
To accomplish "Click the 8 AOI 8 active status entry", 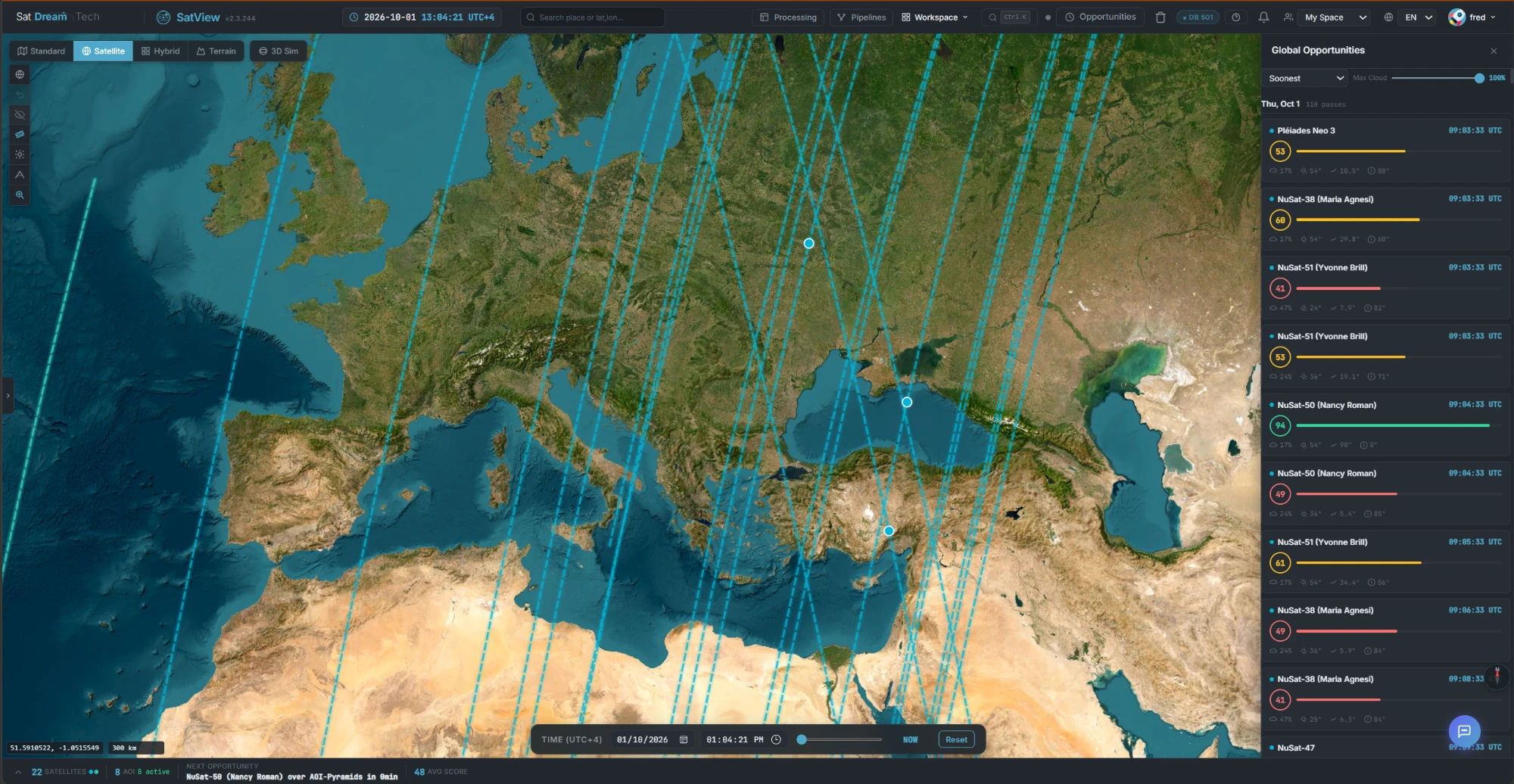I will pos(142,772).
